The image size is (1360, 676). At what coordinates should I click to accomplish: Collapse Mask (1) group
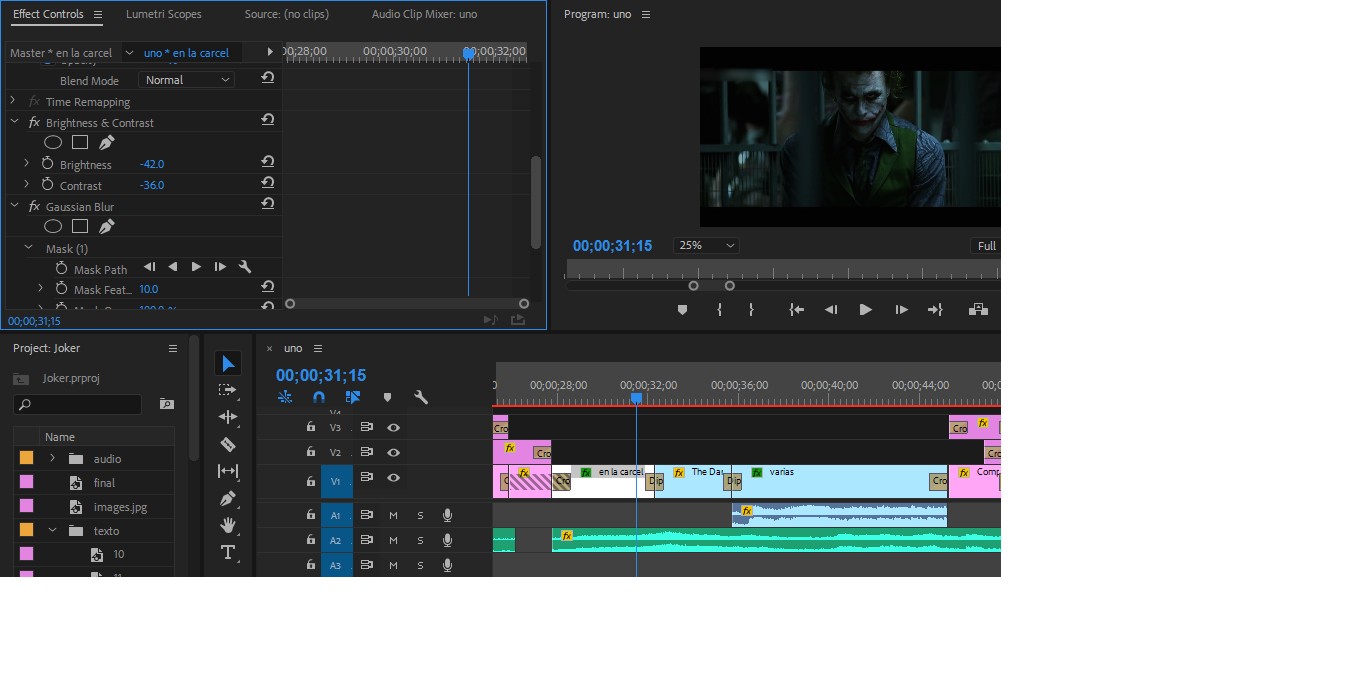point(29,248)
